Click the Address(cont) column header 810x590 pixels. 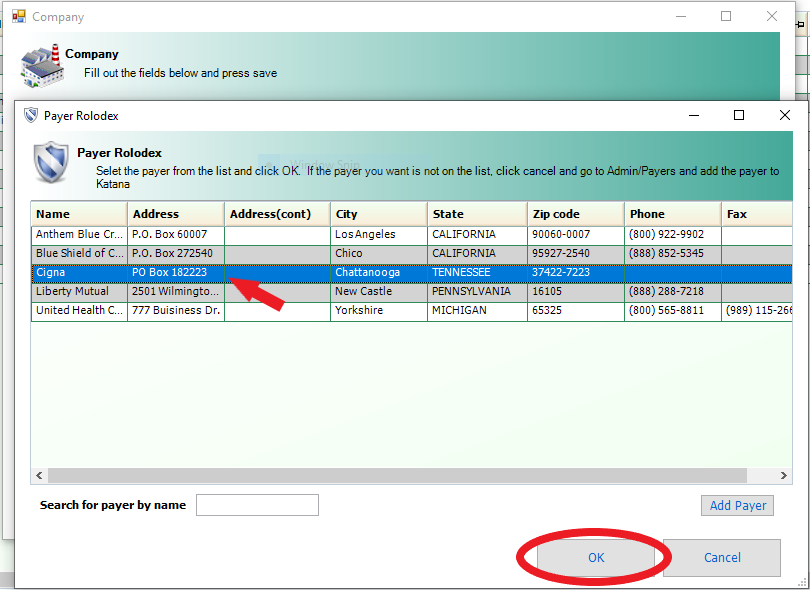point(277,214)
